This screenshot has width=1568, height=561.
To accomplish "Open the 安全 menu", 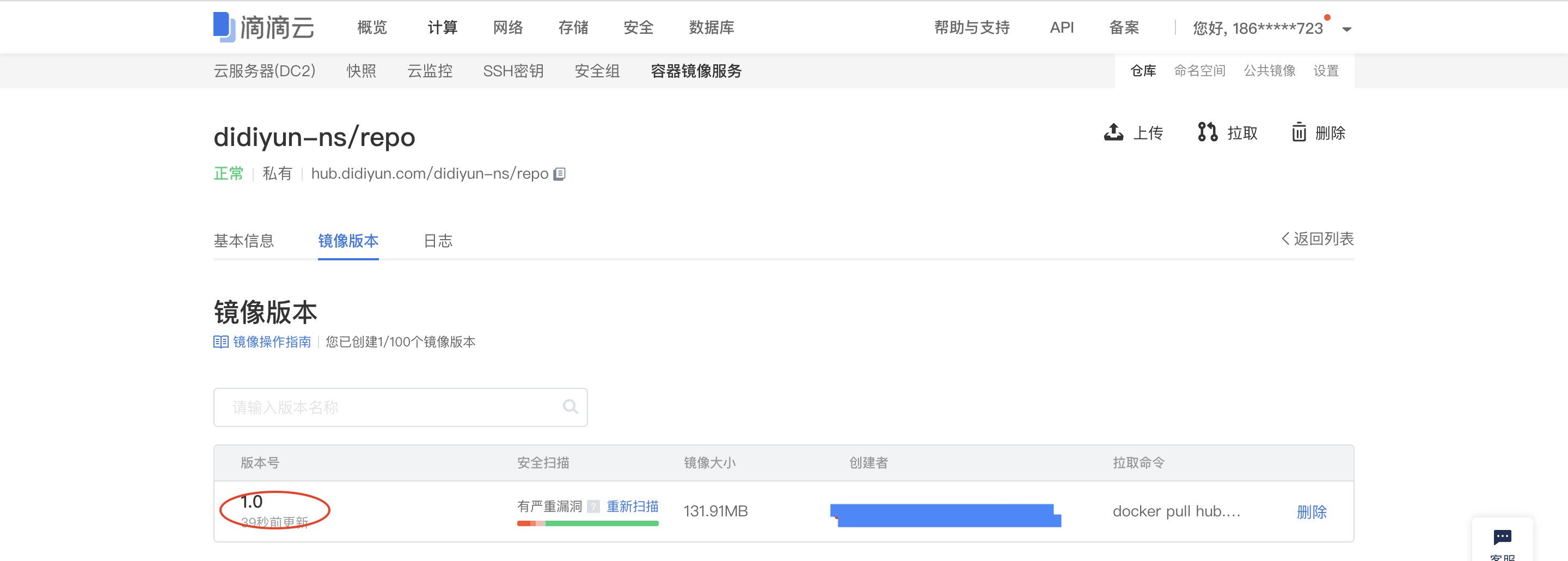I will coord(639,27).
